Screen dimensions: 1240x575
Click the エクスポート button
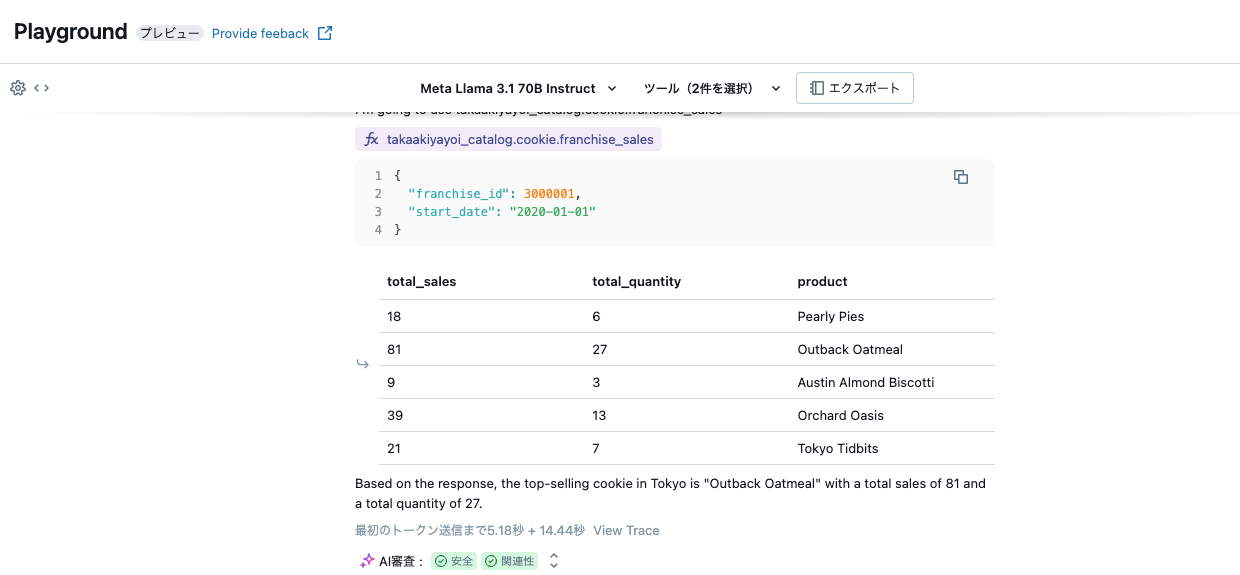click(854, 88)
